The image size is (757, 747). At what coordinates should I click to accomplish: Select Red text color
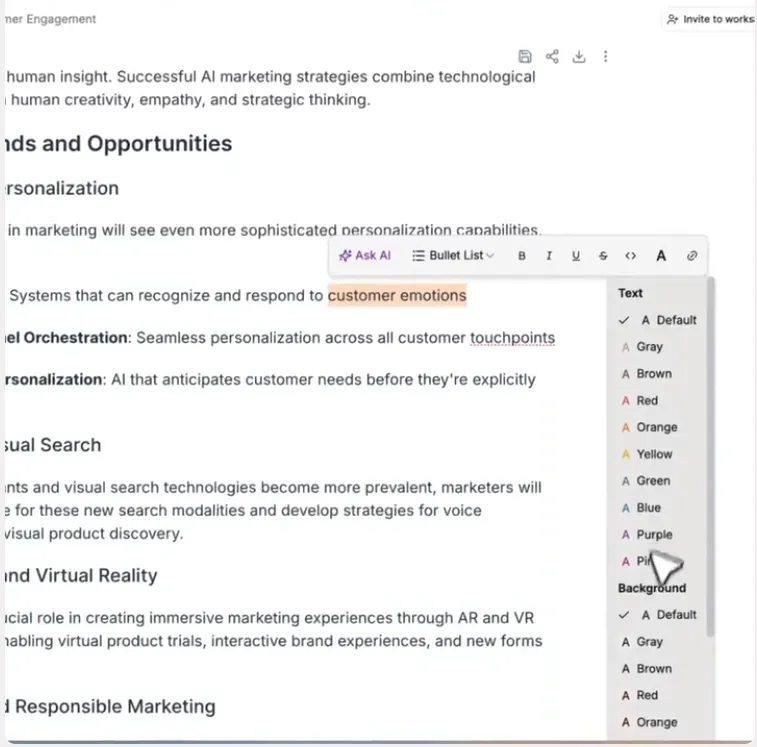[x=658, y=401]
